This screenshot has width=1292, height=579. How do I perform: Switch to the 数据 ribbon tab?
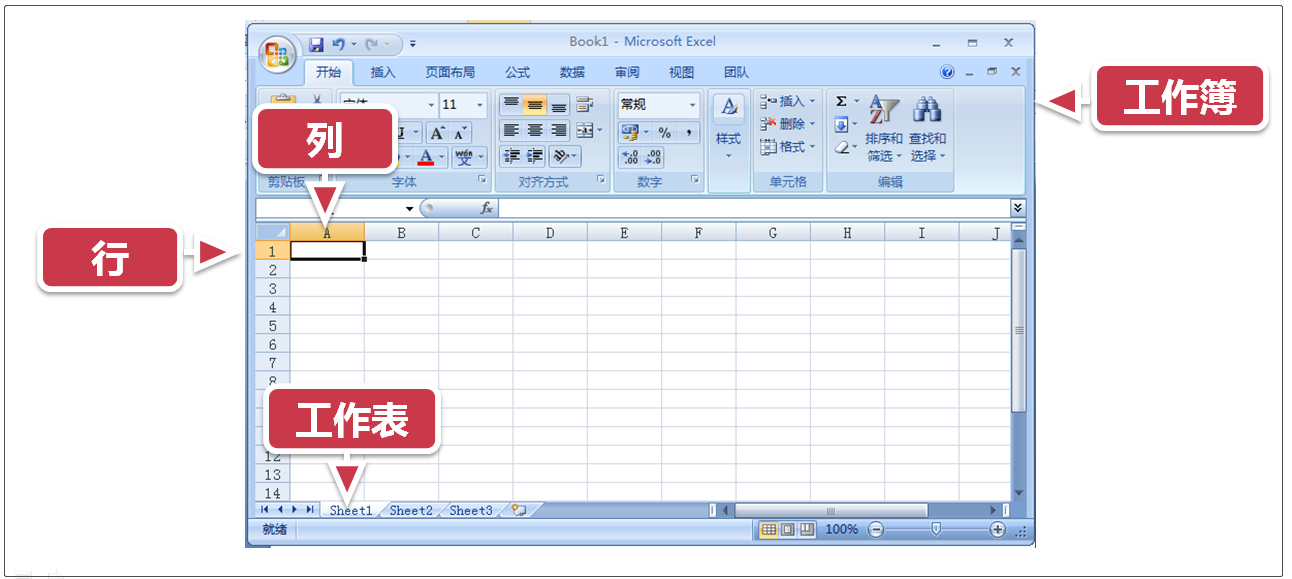(x=572, y=72)
